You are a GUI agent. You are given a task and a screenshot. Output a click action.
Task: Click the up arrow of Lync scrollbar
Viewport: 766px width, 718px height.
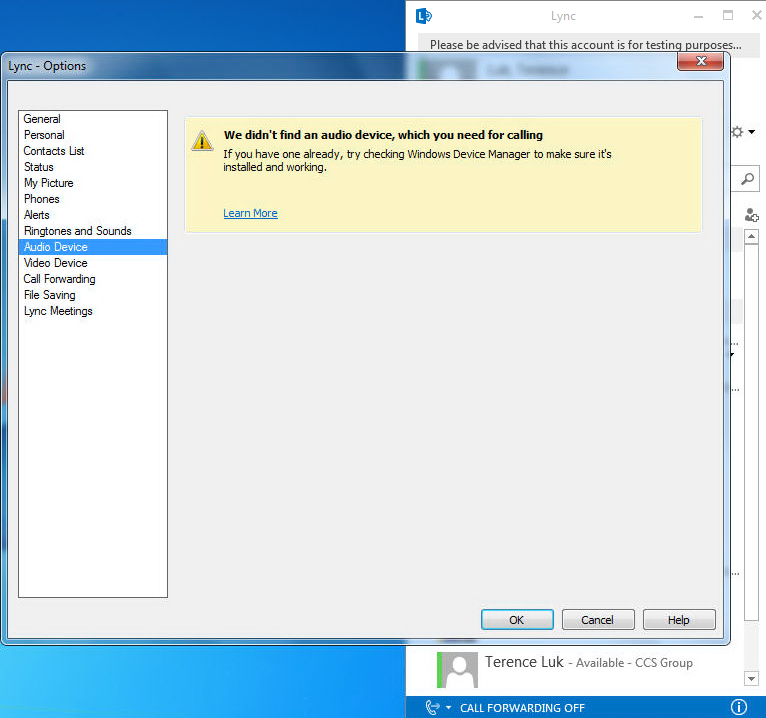click(x=751, y=237)
